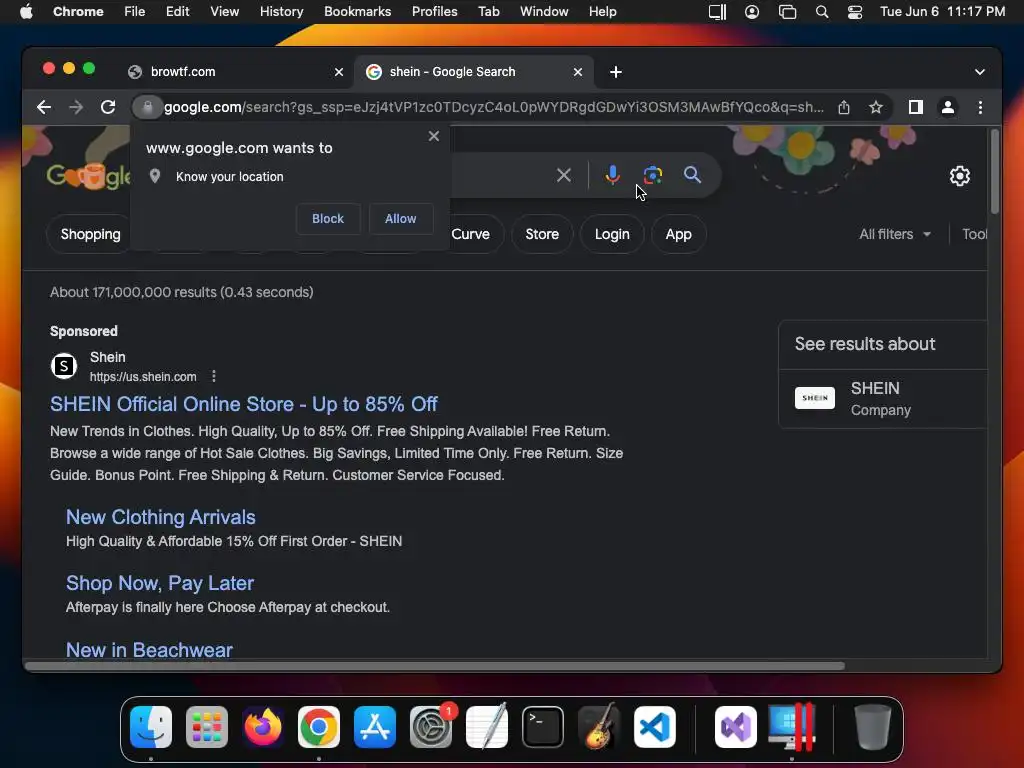
Task: Reload the current page
Action: point(108,107)
